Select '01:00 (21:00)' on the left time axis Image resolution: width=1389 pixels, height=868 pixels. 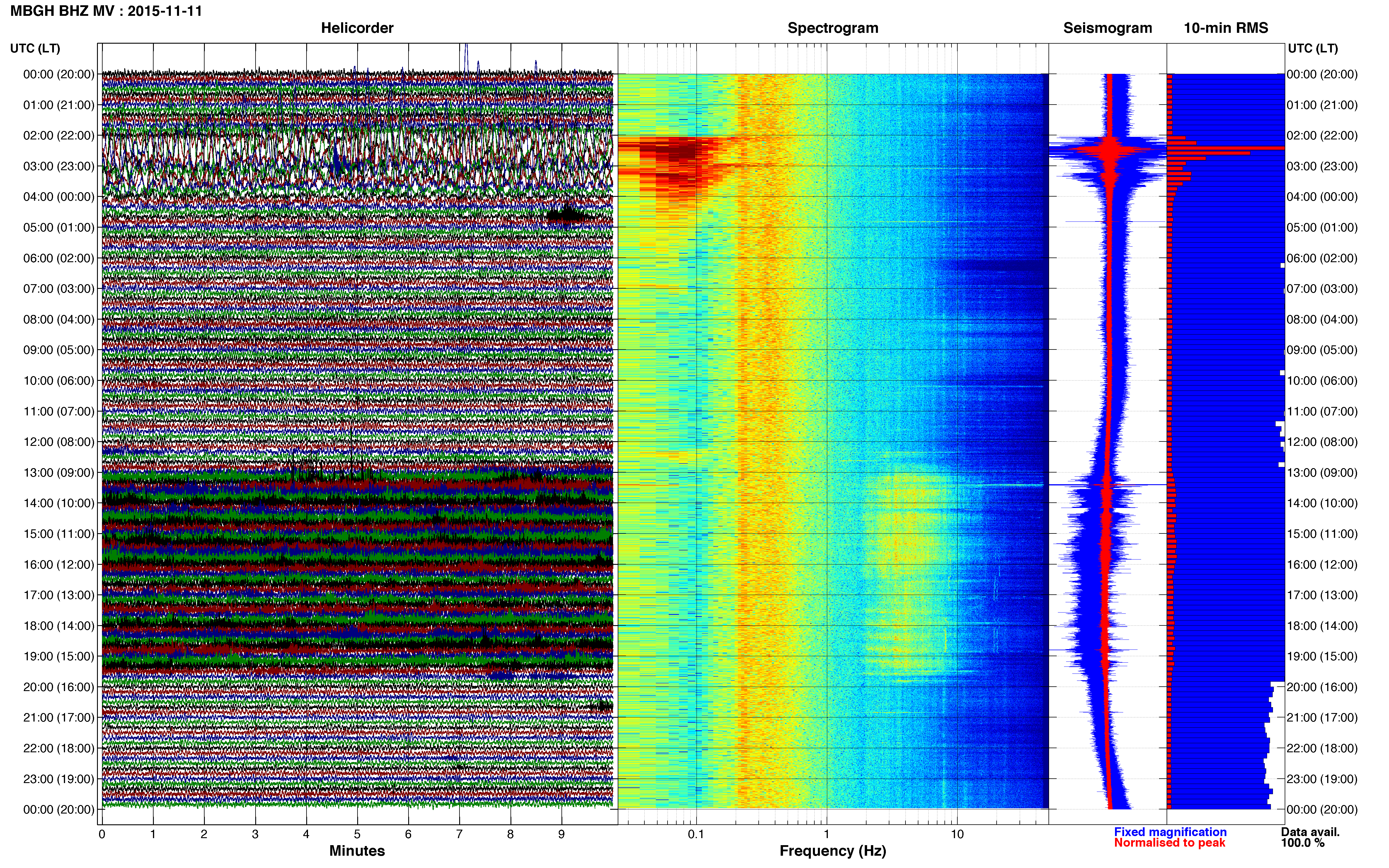point(59,105)
